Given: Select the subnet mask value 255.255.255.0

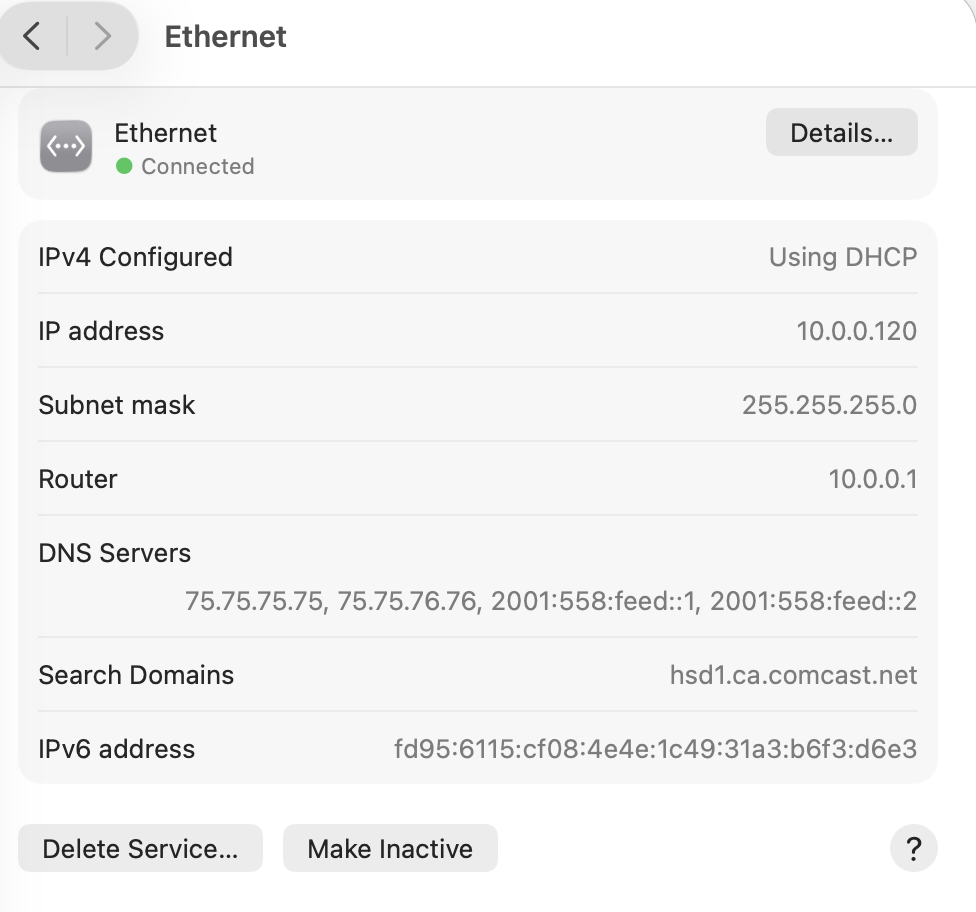Looking at the screenshot, I should tap(829, 405).
